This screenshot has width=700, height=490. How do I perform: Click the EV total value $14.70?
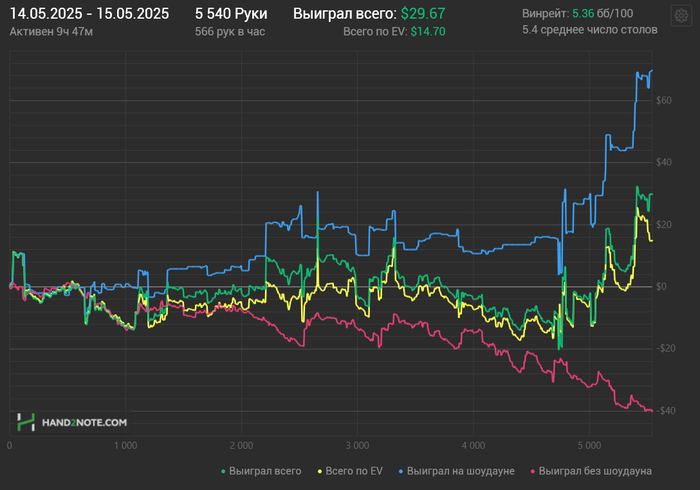pos(428,31)
